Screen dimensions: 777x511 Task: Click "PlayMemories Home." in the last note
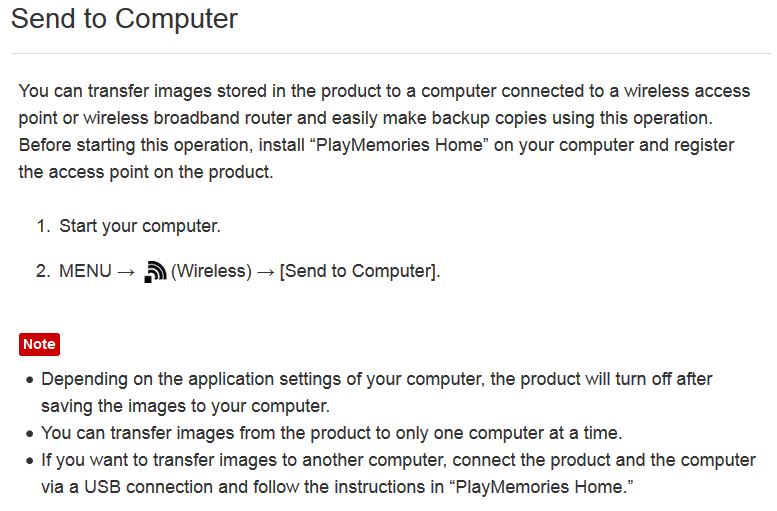[541, 487]
